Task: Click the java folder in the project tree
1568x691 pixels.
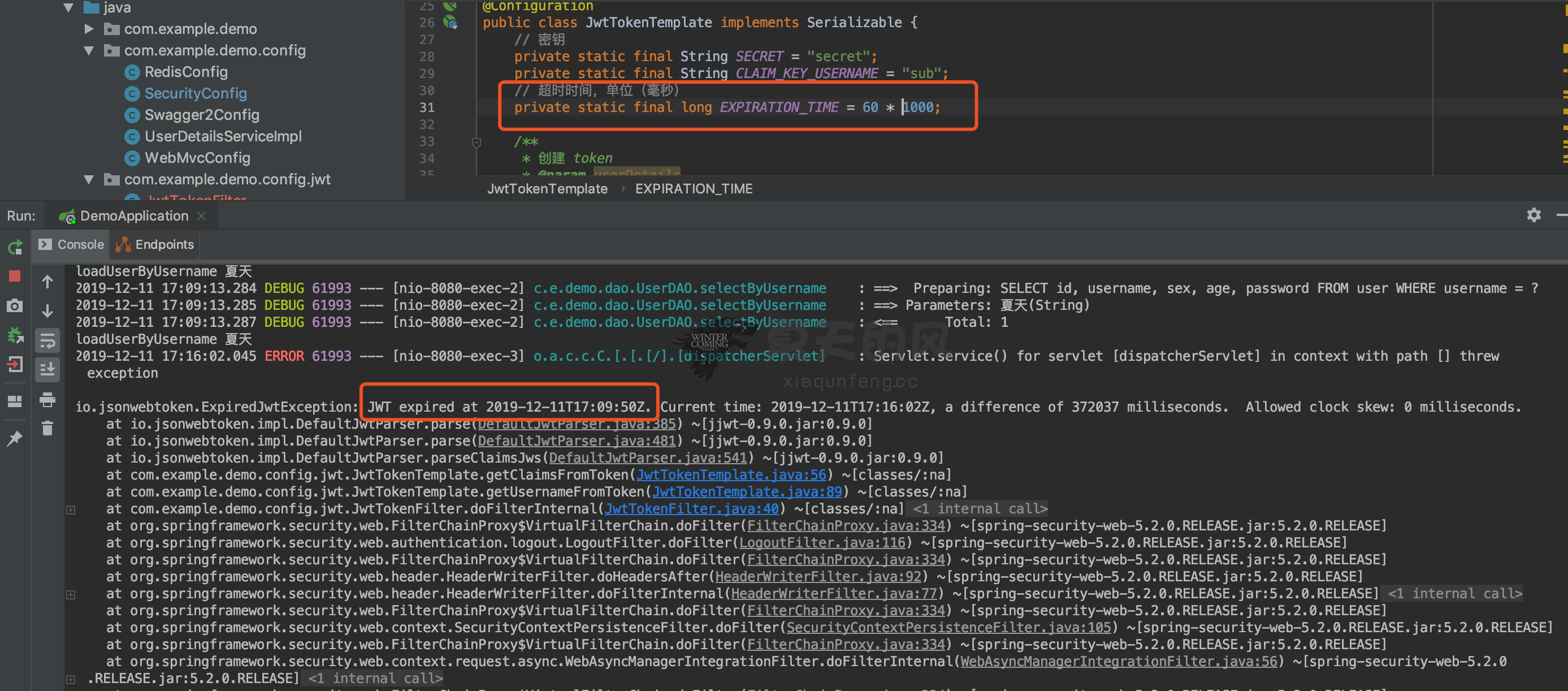Action: click(x=108, y=7)
